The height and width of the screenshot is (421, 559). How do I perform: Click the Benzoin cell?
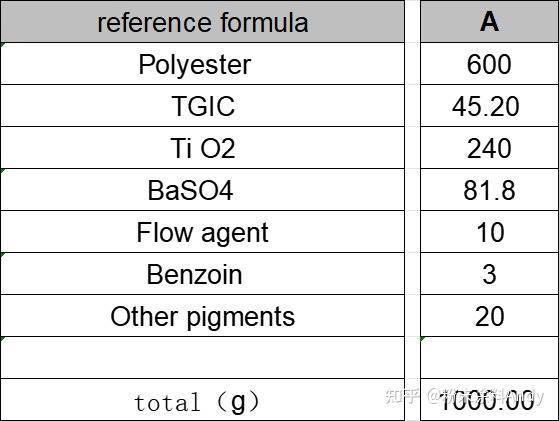(x=202, y=274)
